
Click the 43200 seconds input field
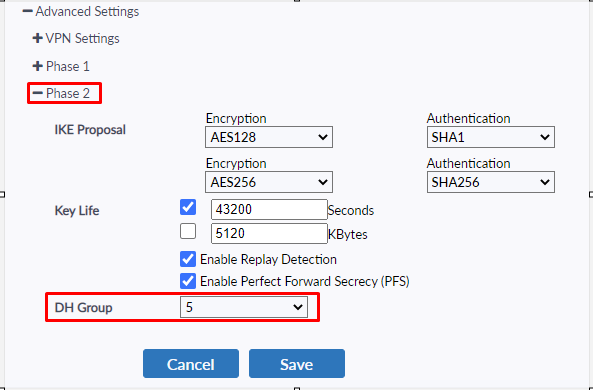269,210
